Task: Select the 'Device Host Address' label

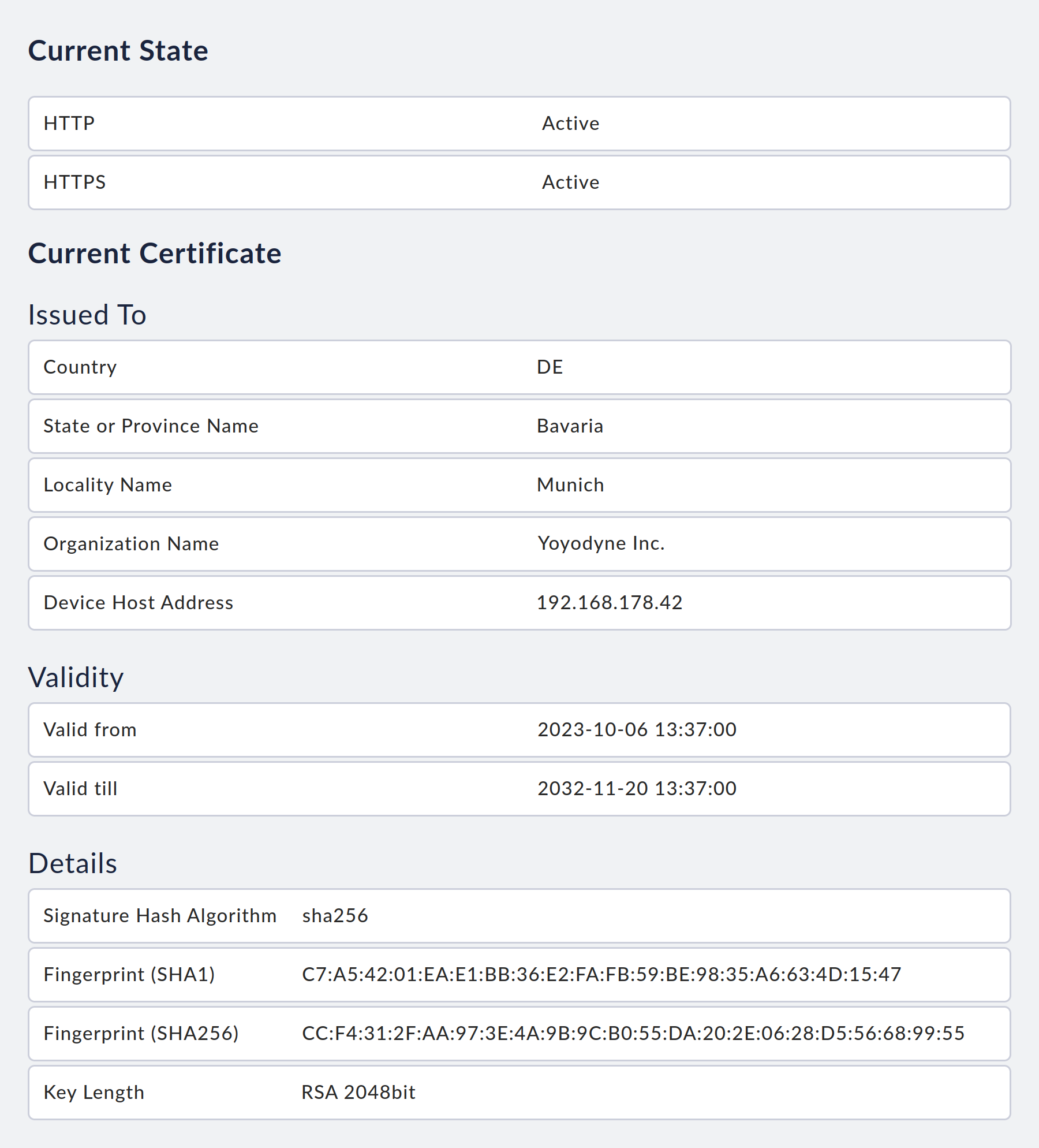Action: click(x=139, y=603)
